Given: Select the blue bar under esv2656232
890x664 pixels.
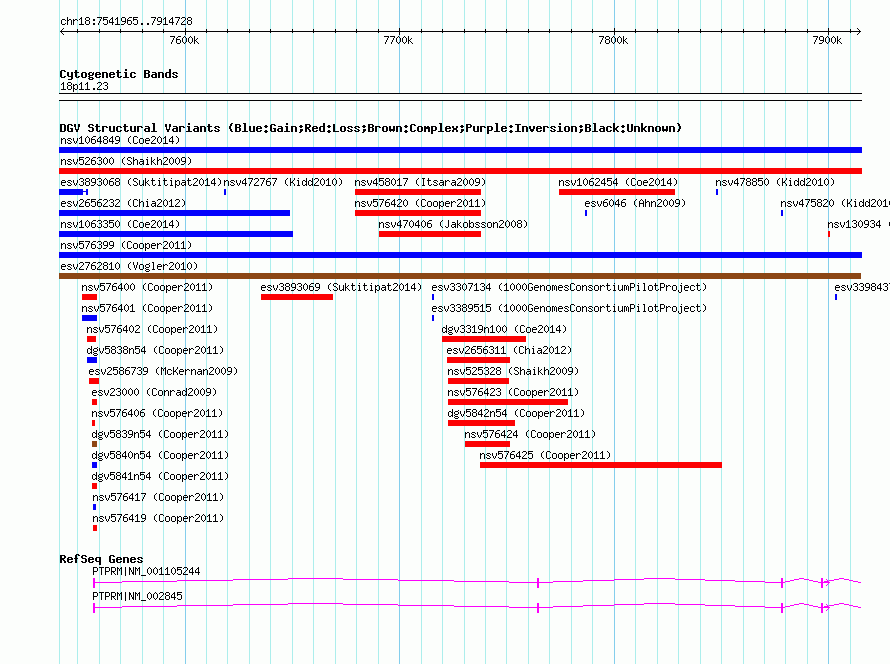Looking at the screenshot, I should tap(174, 213).
